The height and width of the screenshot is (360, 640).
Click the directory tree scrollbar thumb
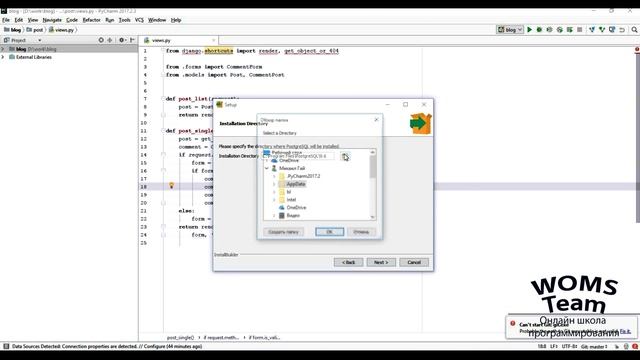pos(373,167)
